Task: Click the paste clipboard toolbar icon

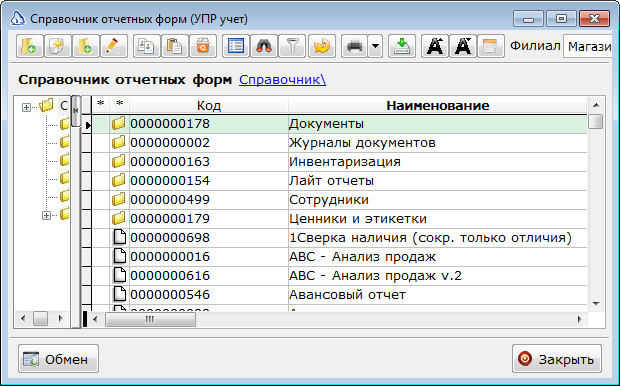Action: pyautogui.click(x=175, y=46)
